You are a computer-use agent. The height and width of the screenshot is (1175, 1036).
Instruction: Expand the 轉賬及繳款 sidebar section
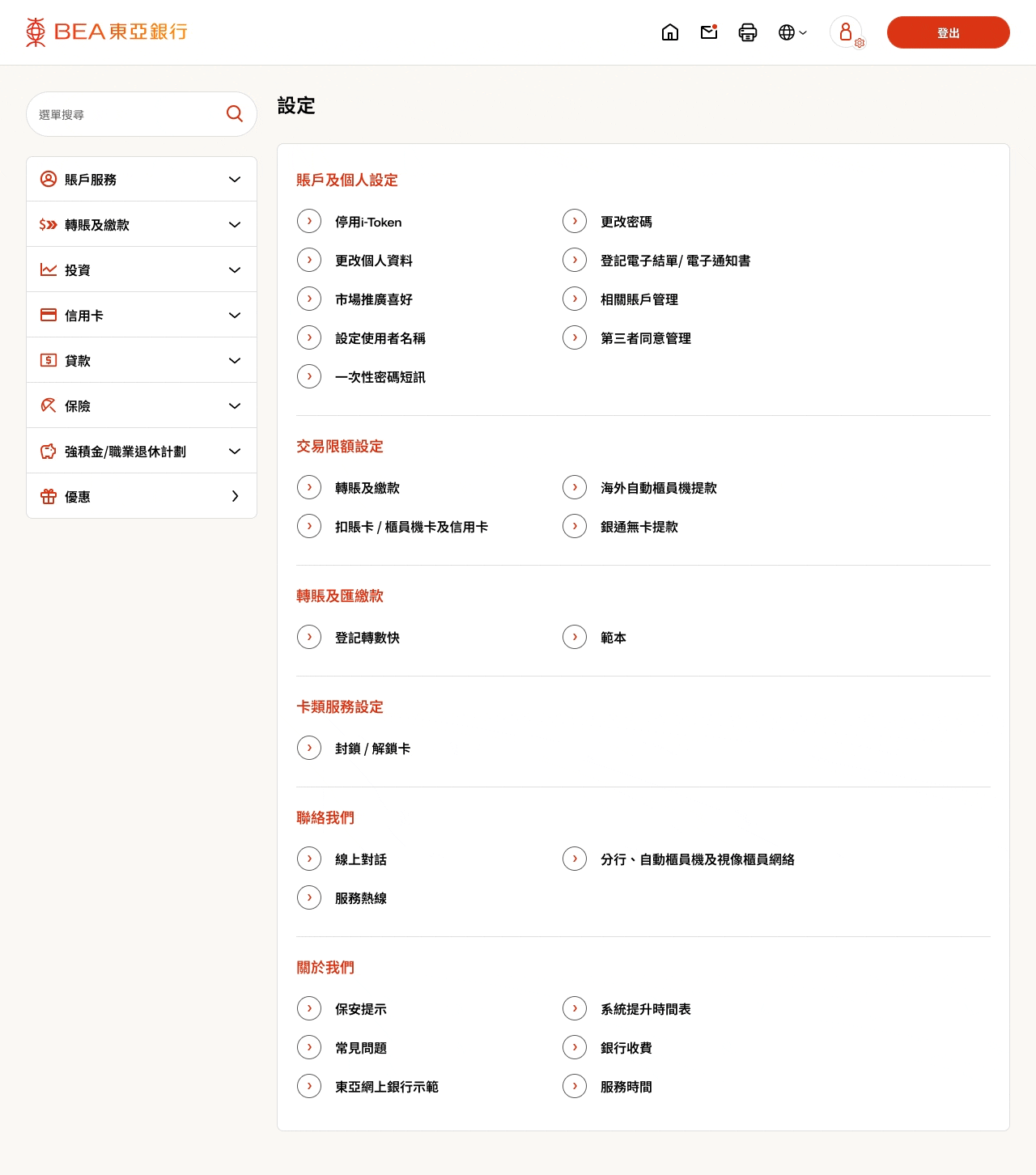coord(142,225)
